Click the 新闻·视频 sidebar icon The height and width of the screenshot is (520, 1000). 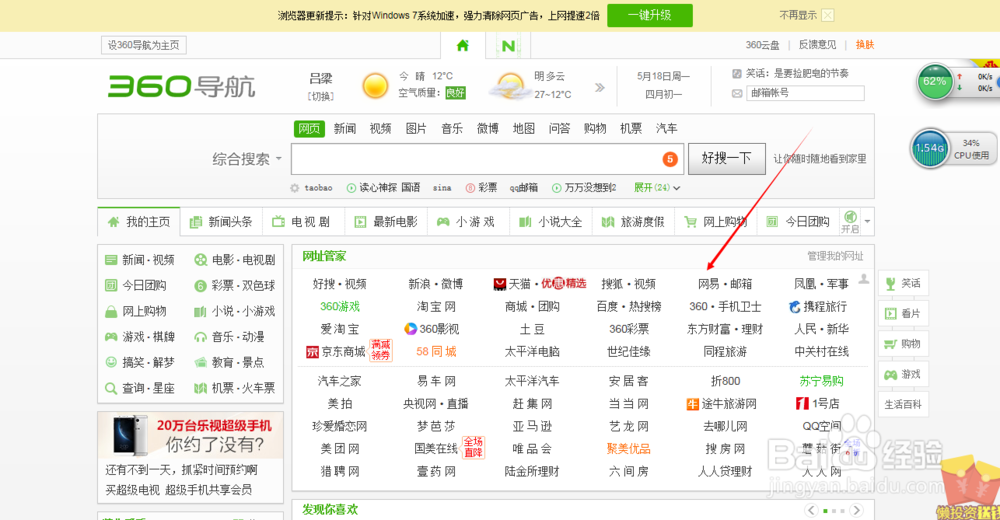tap(111, 260)
